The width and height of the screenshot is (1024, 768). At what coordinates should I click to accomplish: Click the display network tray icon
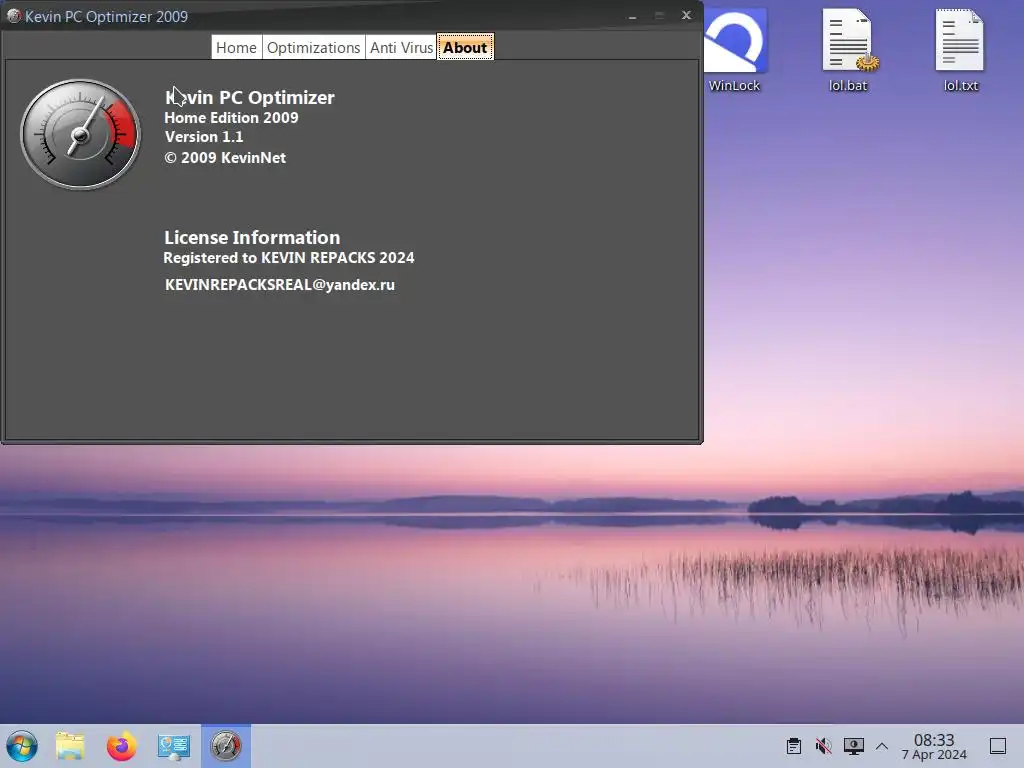854,746
